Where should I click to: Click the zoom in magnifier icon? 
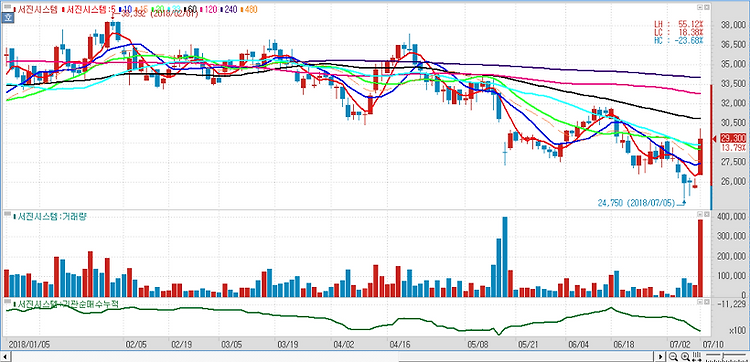pos(685,356)
